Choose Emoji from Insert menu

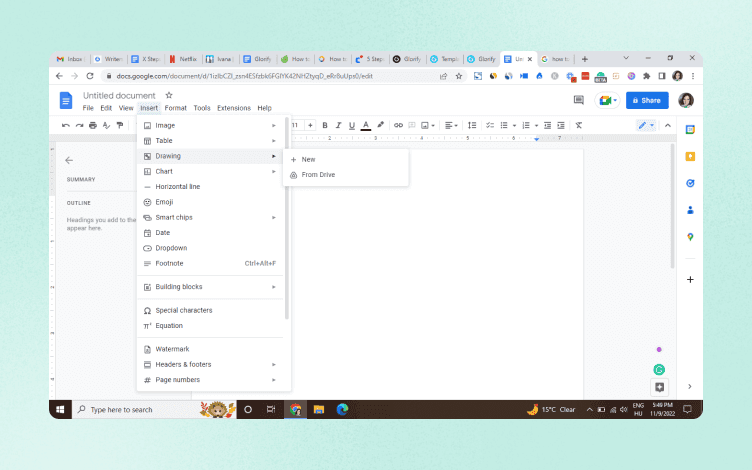[x=211, y=202]
